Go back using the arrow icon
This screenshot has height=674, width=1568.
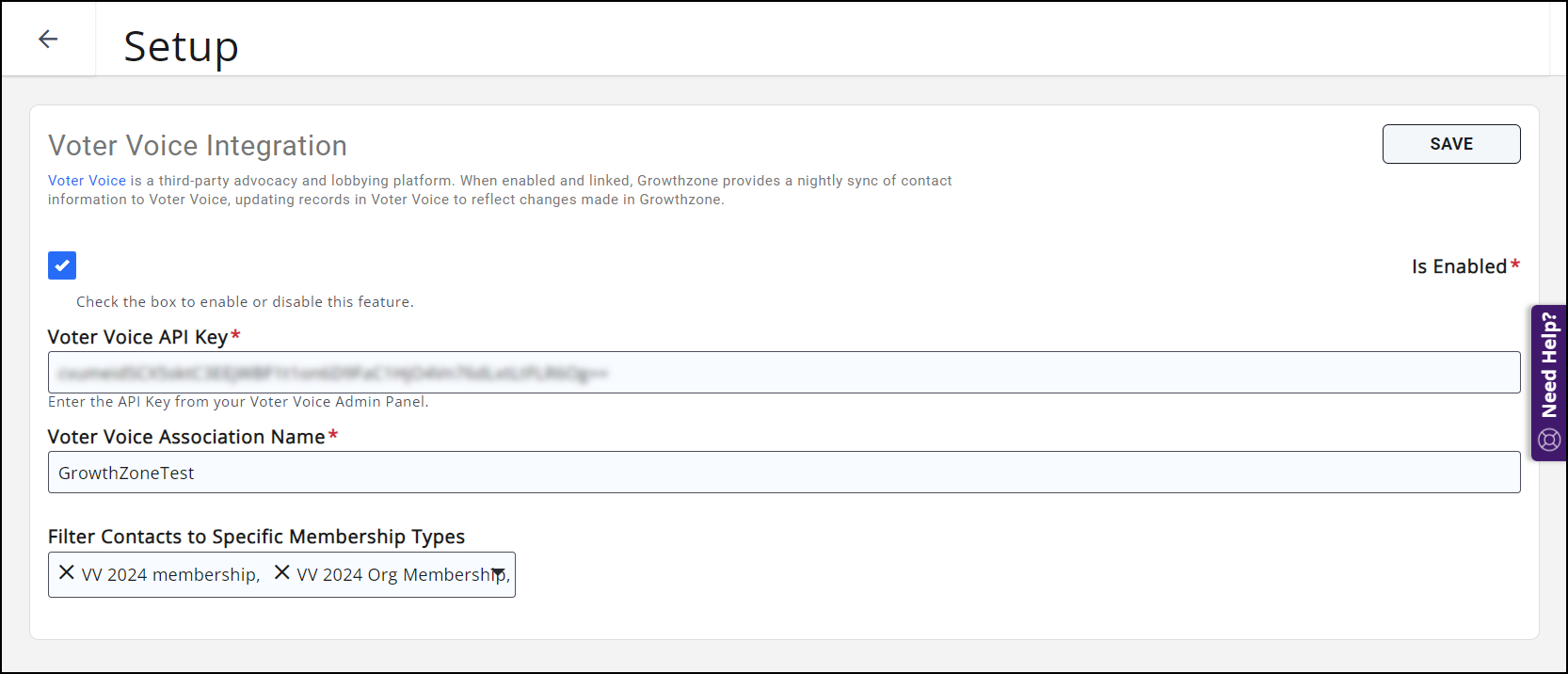(48, 39)
